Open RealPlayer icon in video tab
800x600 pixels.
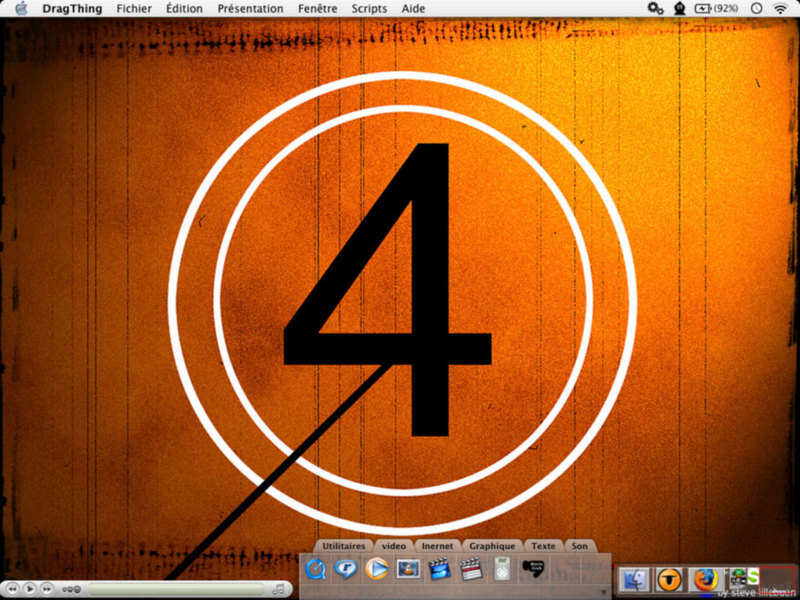click(x=346, y=569)
